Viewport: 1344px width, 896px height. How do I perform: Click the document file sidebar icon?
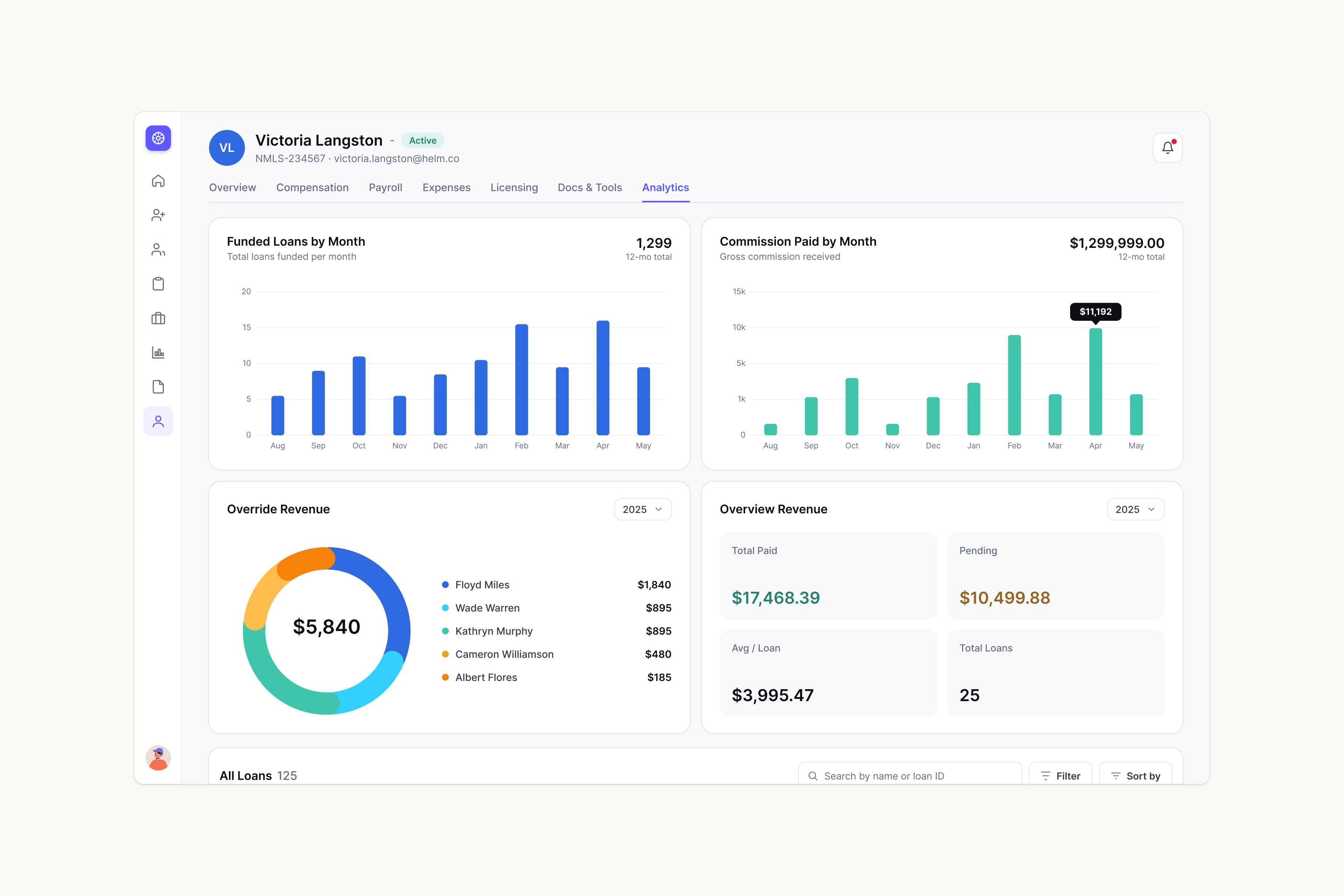tap(158, 387)
